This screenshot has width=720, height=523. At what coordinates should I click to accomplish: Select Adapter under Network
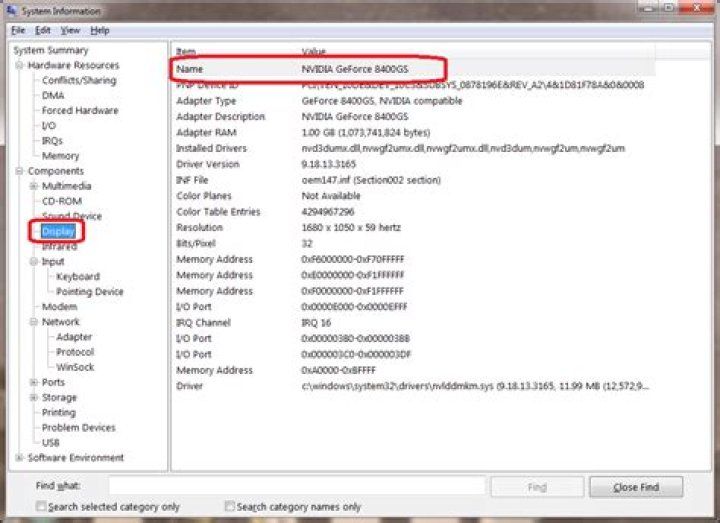74,337
